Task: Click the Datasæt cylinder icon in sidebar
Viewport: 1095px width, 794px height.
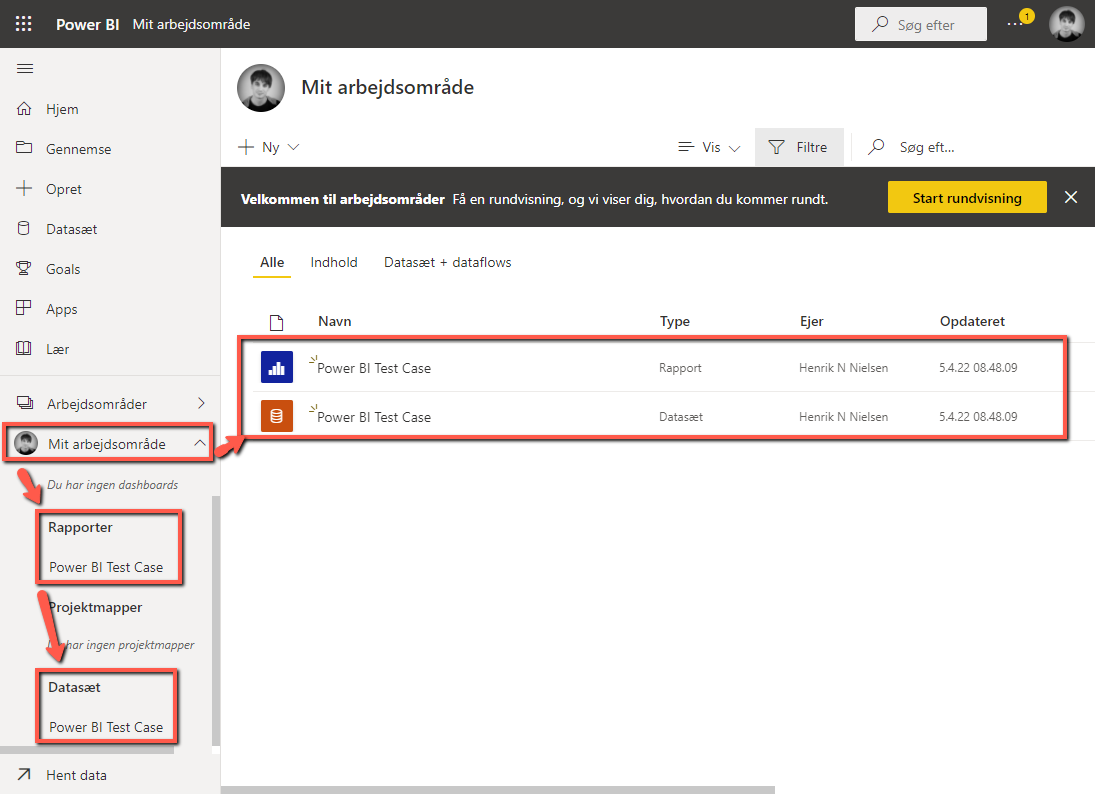Action: pyautogui.click(x=24, y=228)
